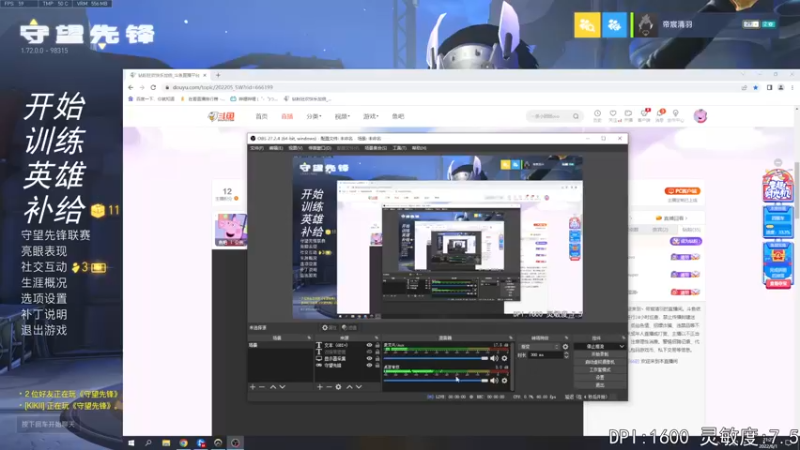Open first mixer channel gear settings
The image size is (800, 450).
click(505, 358)
